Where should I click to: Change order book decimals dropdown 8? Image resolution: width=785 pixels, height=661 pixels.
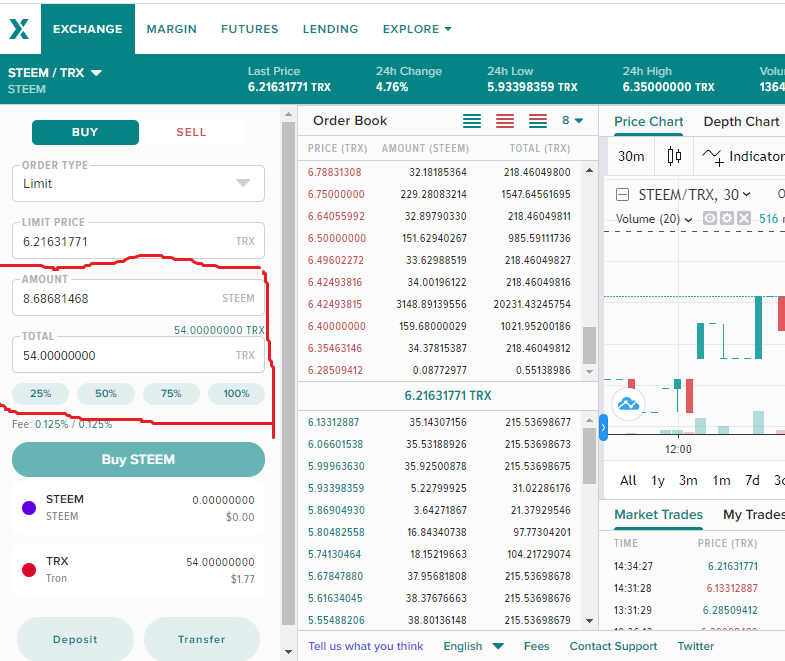tap(572, 121)
